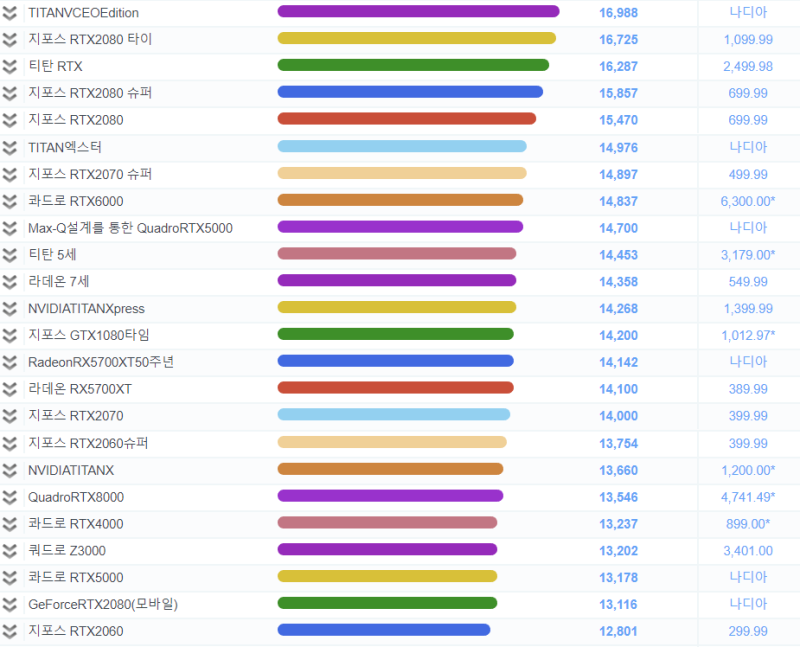
Task: Open the 1,399.99 price link
Action: 748,309
